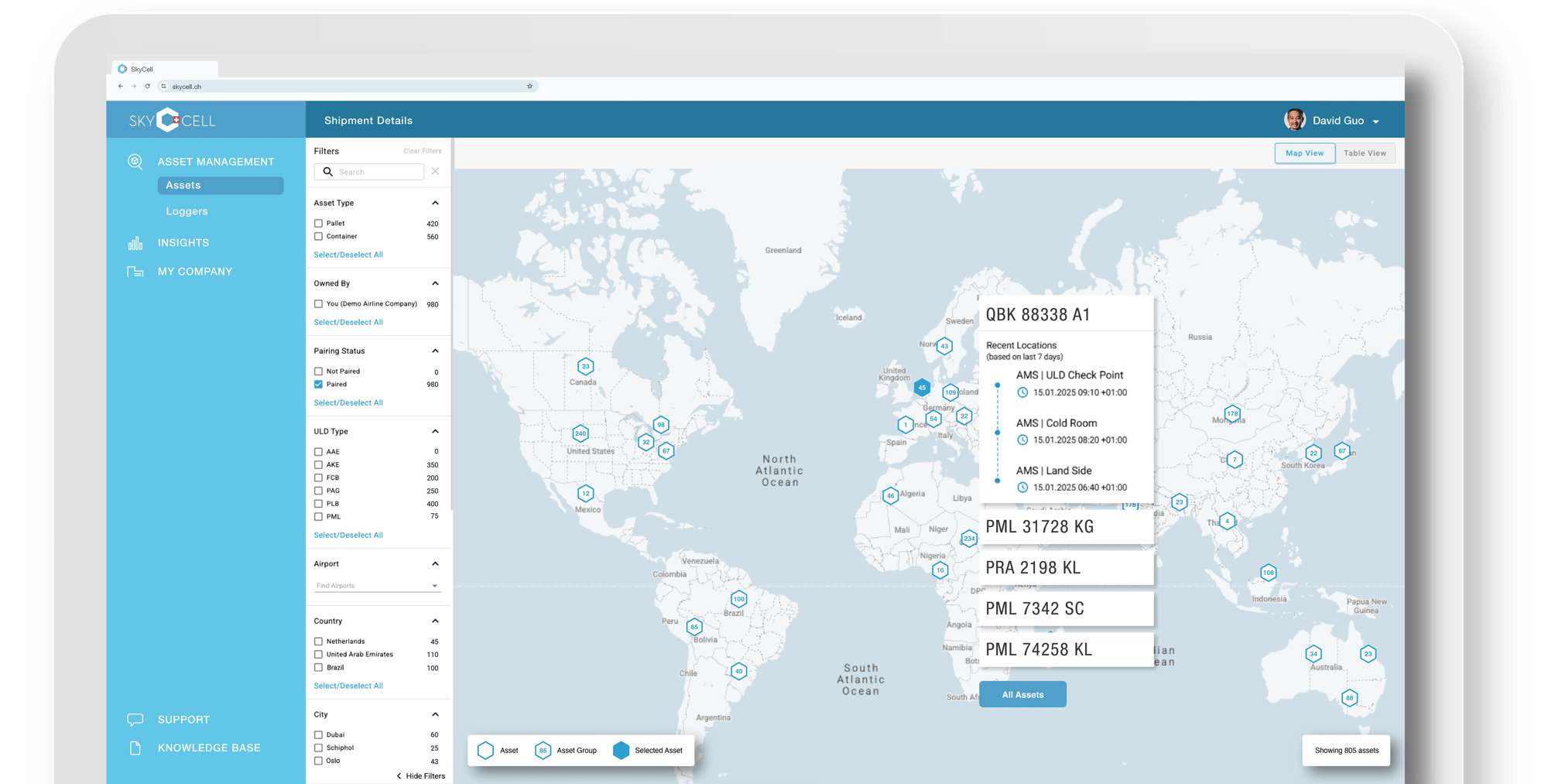Click the search magnifier in the Filters panel

click(x=329, y=171)
